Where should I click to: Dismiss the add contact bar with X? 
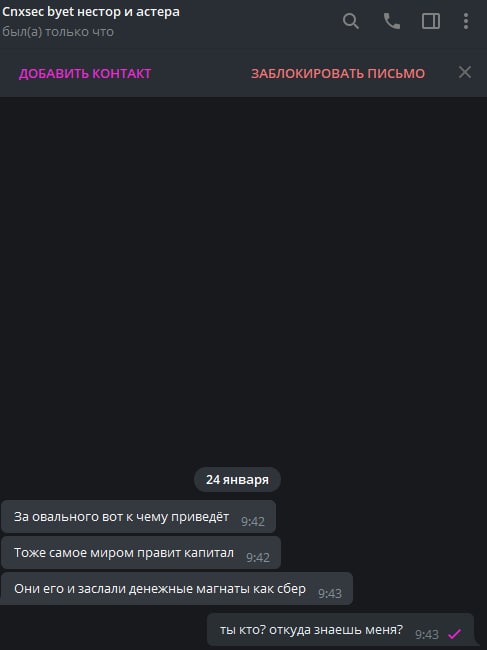(465, 72)
